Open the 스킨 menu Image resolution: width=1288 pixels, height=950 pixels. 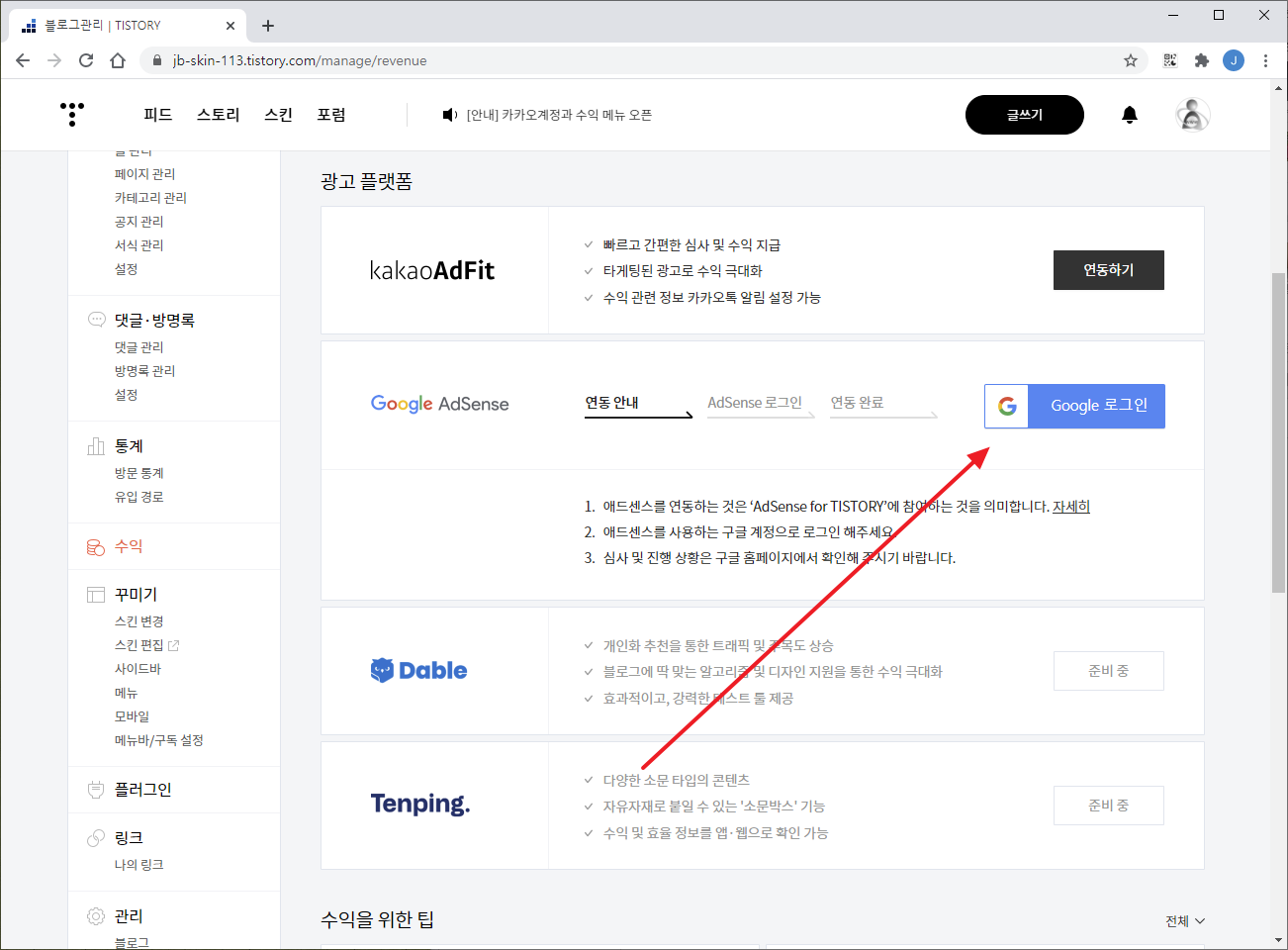[x=278, y=115]
